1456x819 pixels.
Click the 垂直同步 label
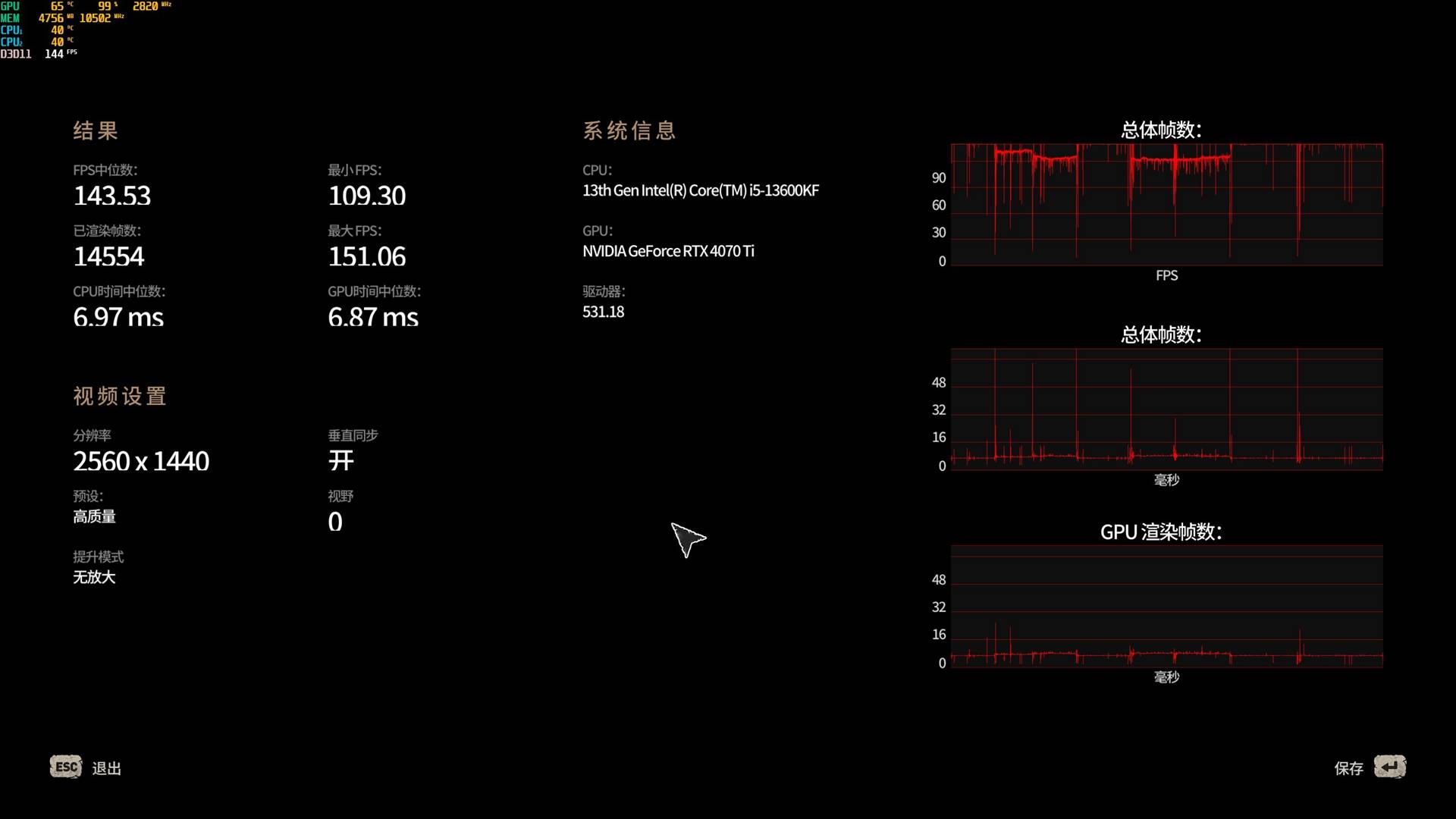[x=353, y=435]
